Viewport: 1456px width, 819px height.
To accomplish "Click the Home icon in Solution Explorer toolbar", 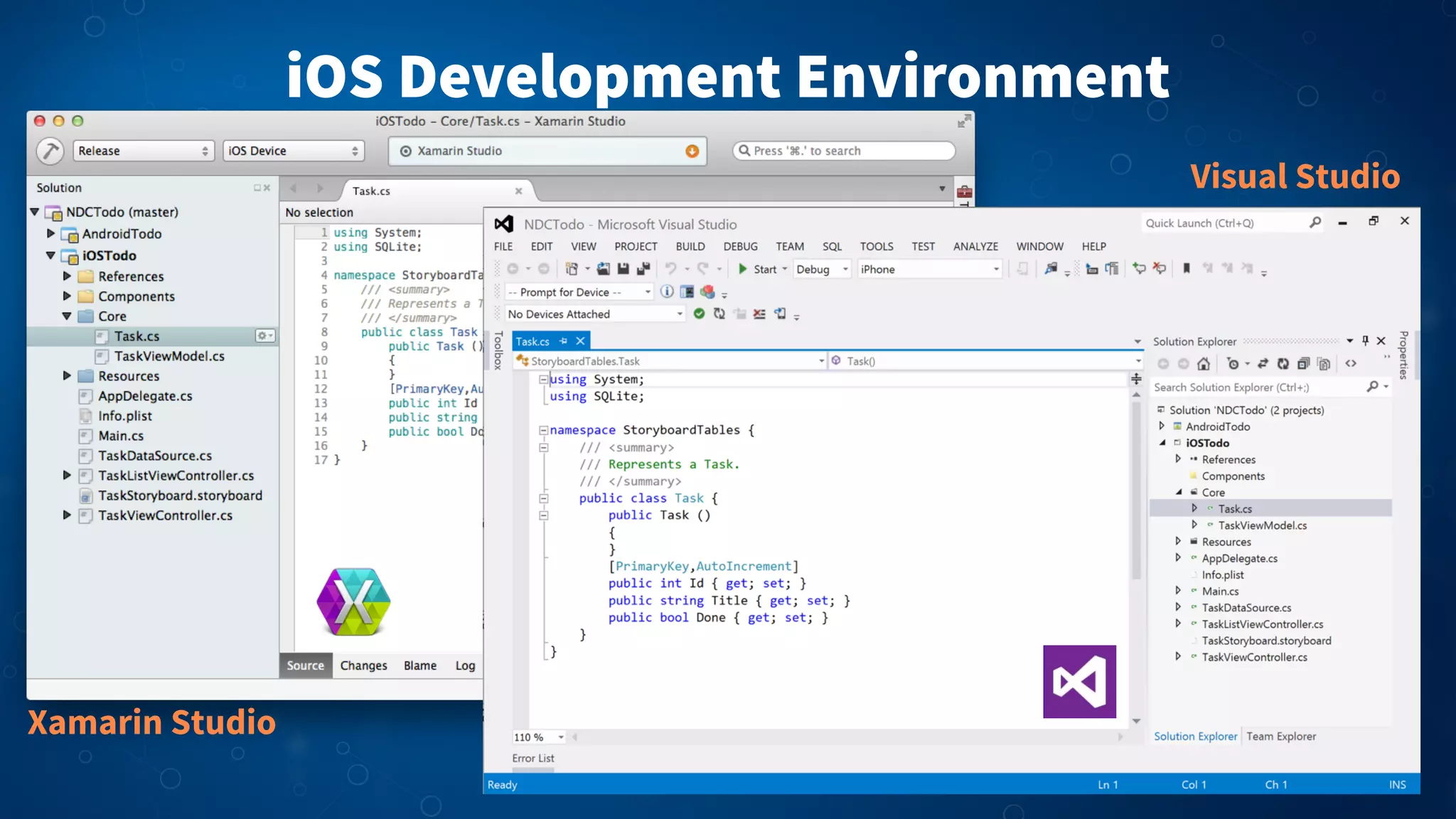I will click(x=1203, y=363).
